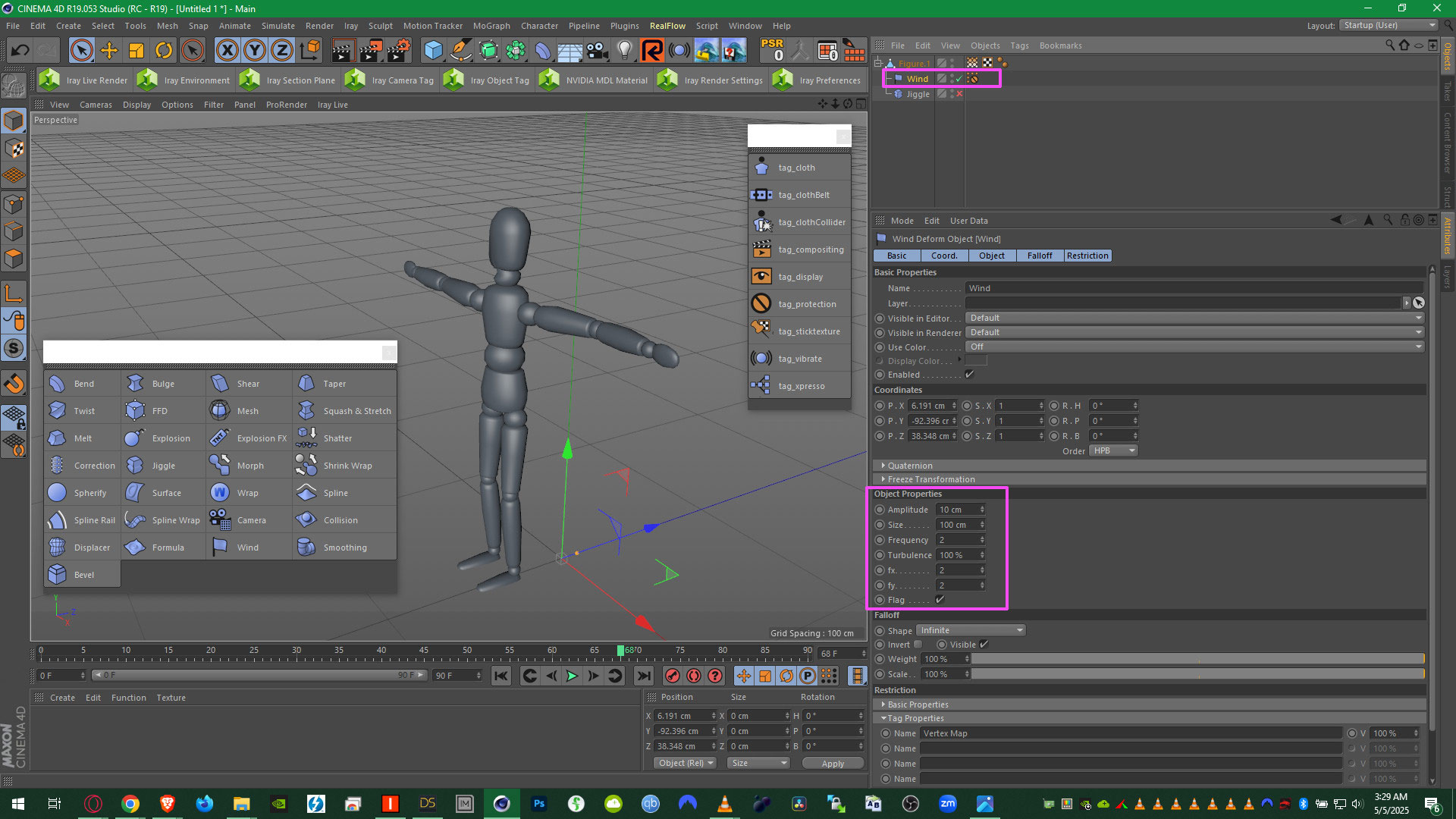The image size is (1456, 819).
Task: Pick the Smoothing deformer
Action: click(344, 548)
